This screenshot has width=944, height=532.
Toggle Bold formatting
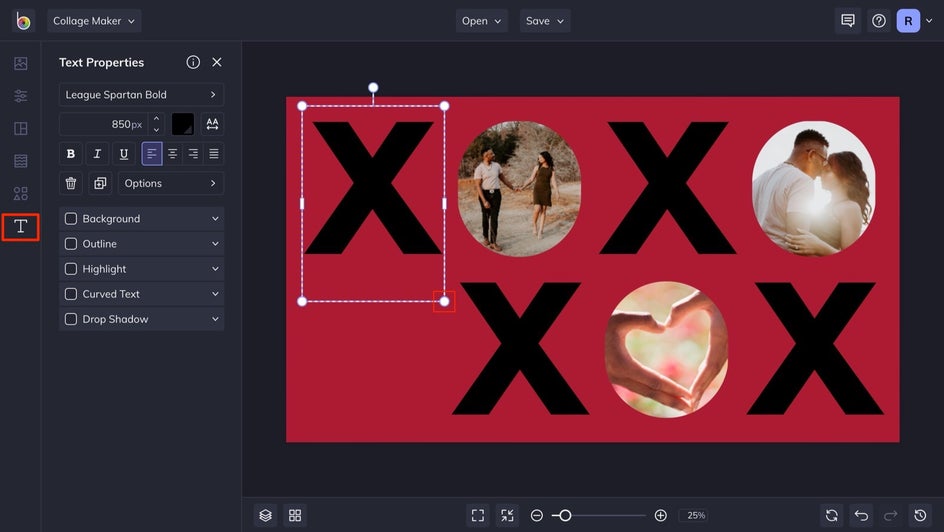click(x=70, y=153)
